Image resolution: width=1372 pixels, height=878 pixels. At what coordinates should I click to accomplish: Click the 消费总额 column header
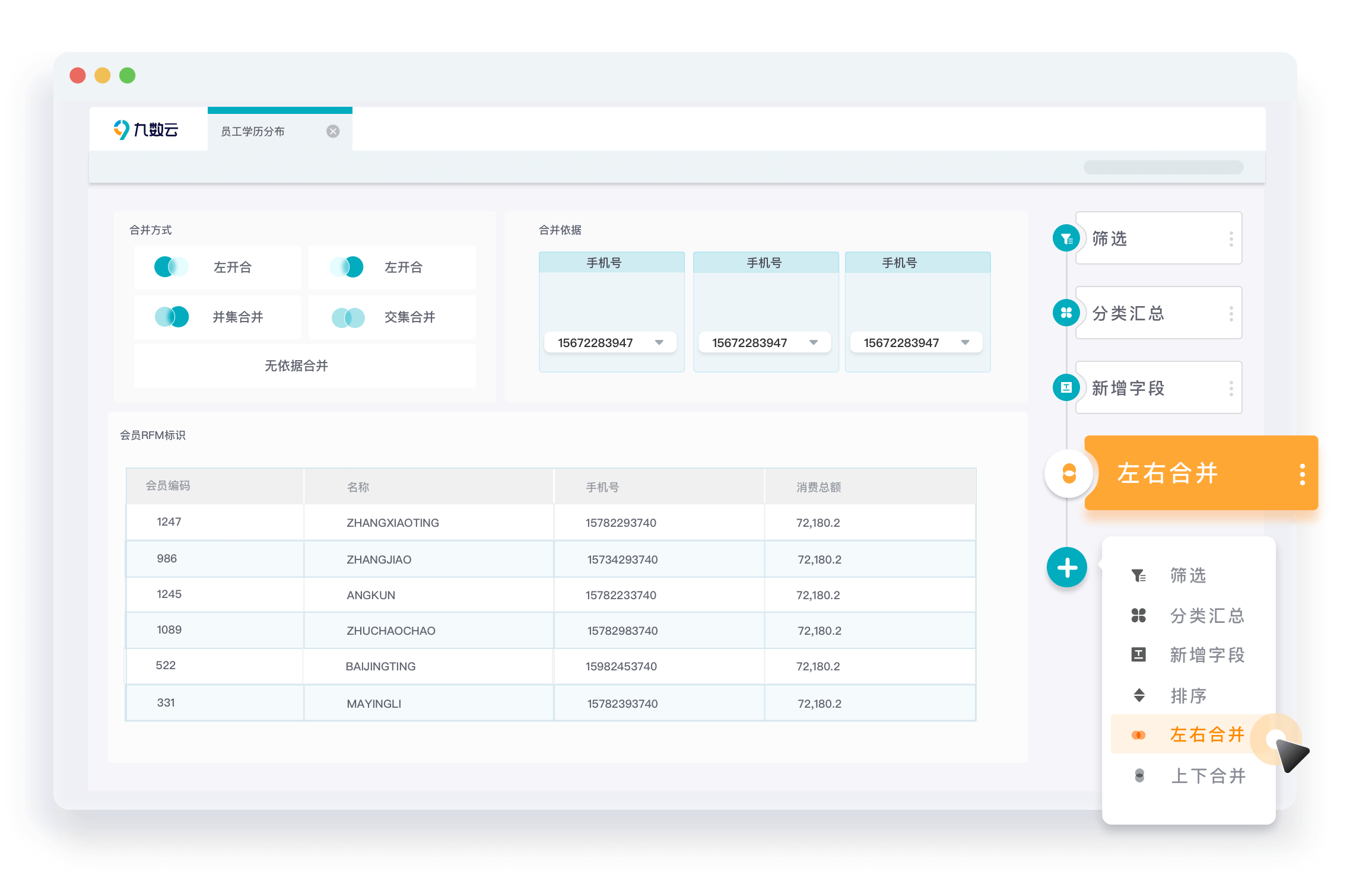(x=818, y=487)
